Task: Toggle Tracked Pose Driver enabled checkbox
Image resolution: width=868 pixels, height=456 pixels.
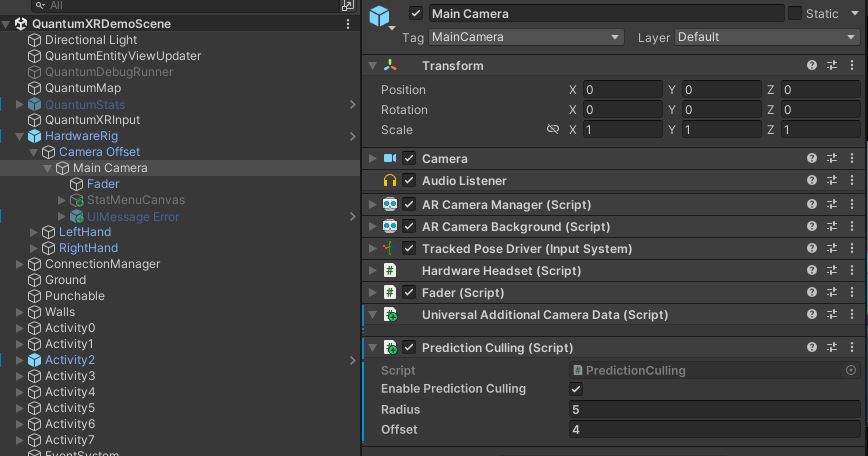Action: [409, 248]
